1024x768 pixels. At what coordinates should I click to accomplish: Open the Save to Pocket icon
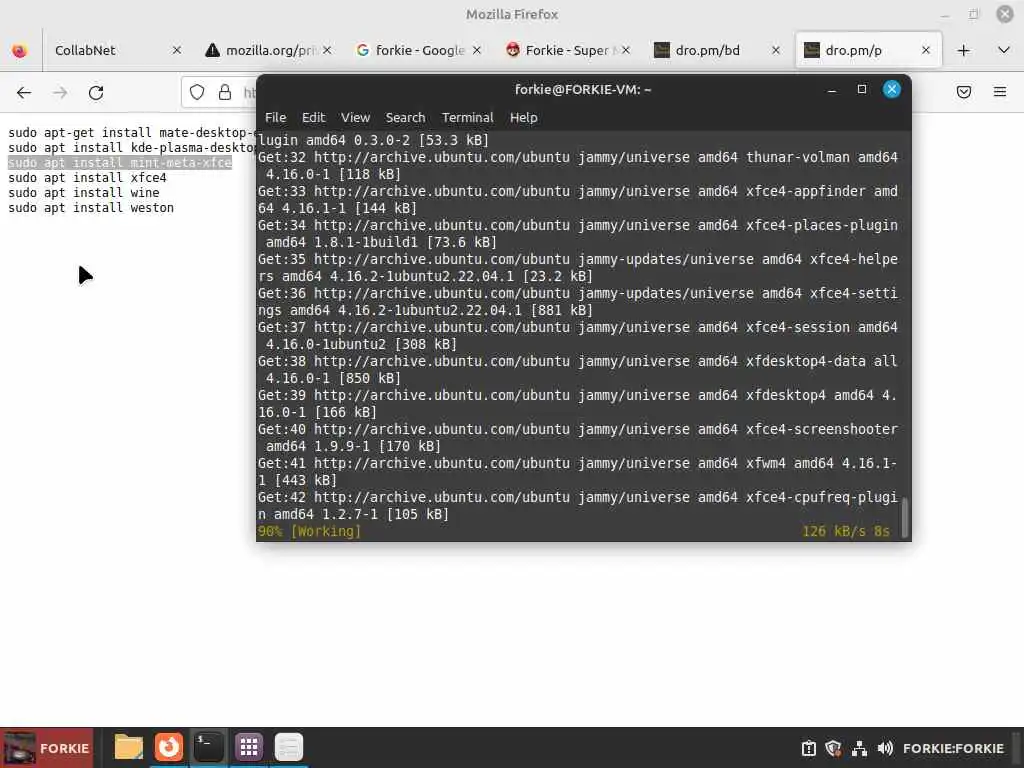click(x=963, y=92)
